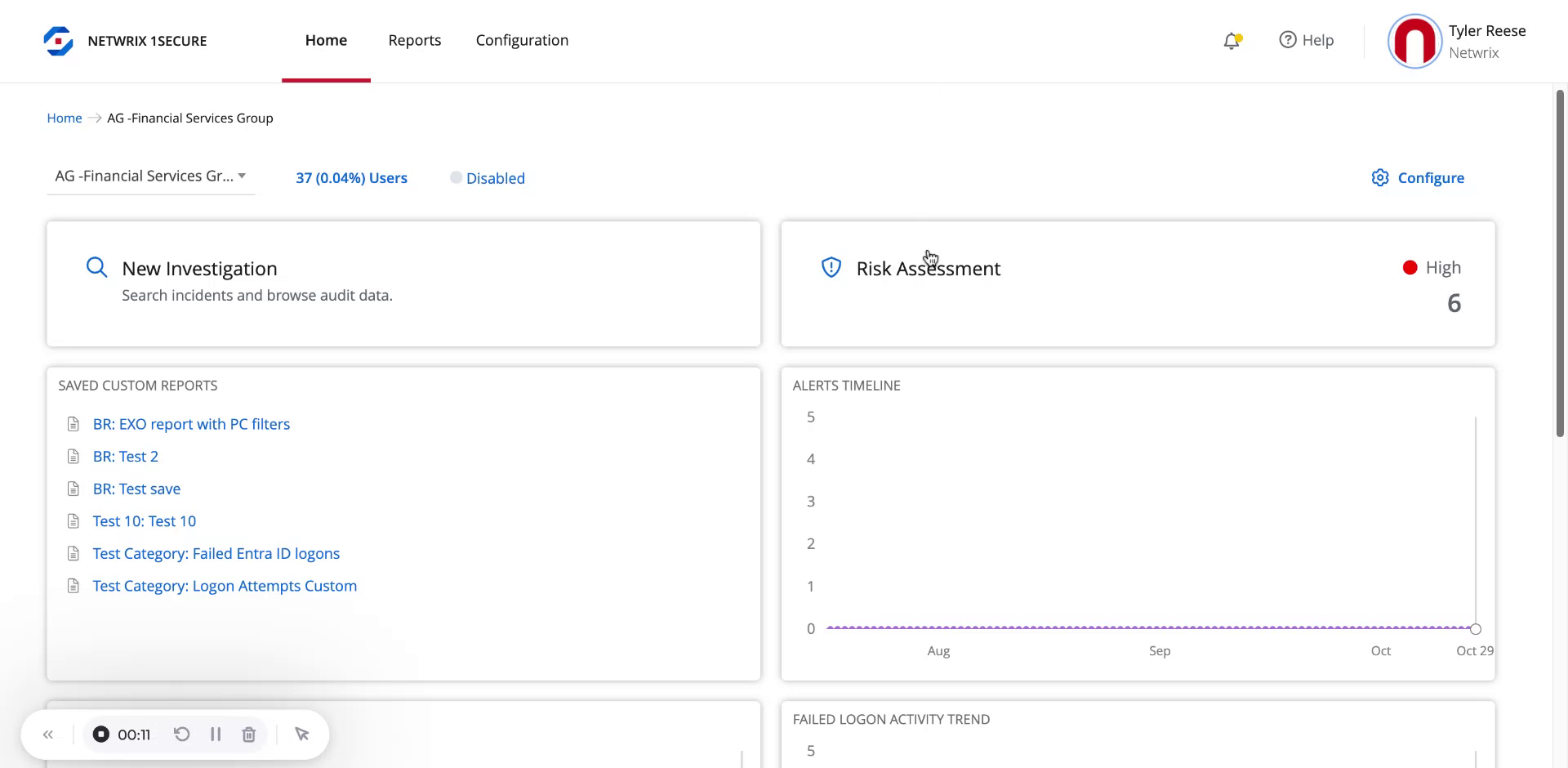Viewport: 1568px width, 768px height.
Task: Click the Risk Assessment shield icon
Action: click(831, 268)
